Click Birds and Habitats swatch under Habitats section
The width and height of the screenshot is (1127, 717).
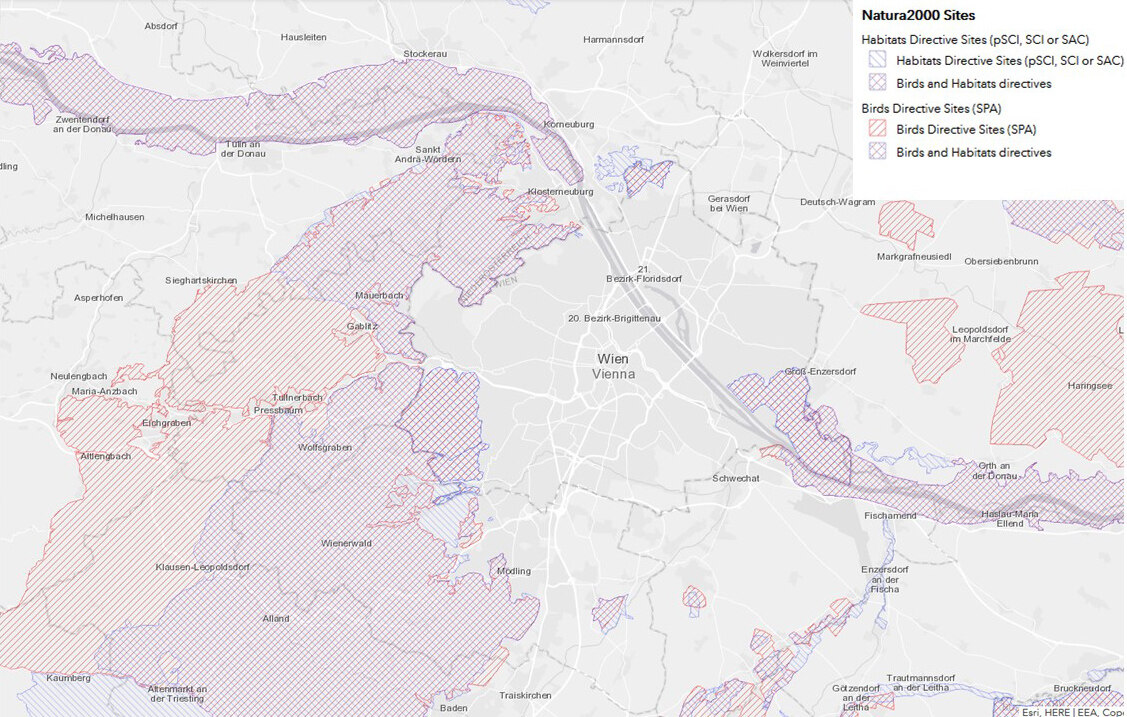[877, 84]
